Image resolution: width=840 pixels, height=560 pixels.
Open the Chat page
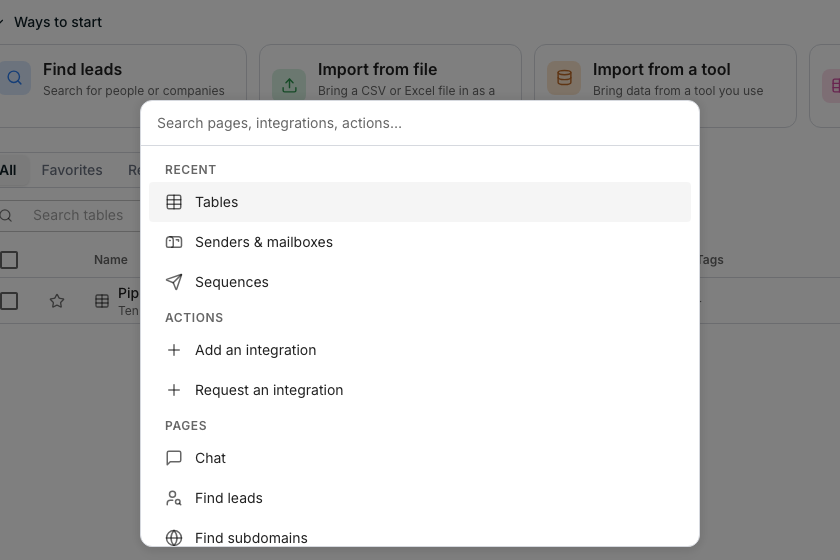point(420,458)
